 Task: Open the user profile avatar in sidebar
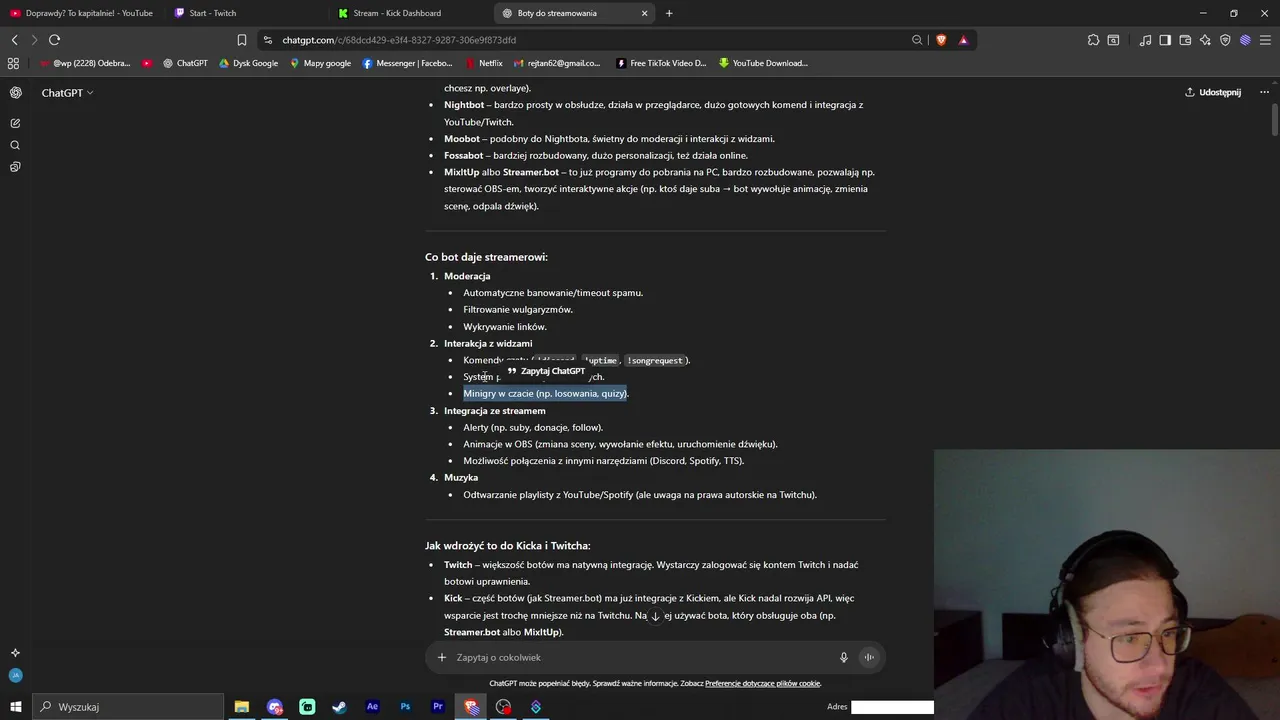click(x=15, y=675)
